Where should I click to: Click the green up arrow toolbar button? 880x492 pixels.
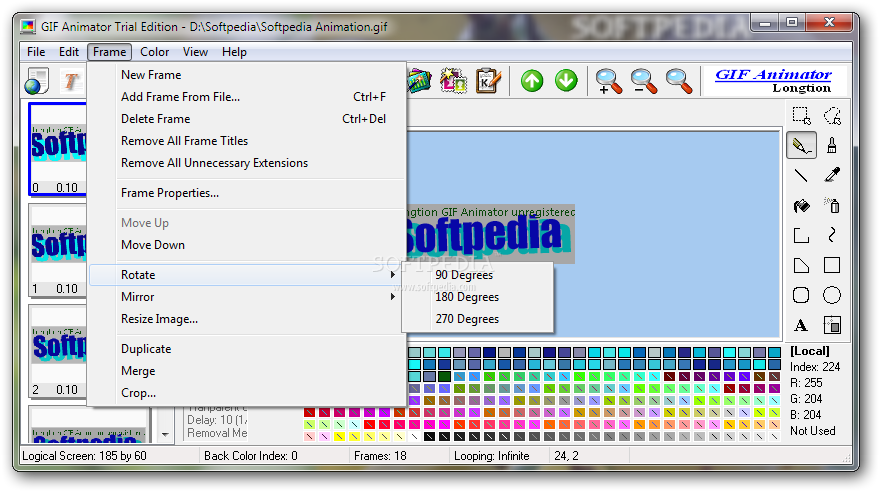(531, 81)
